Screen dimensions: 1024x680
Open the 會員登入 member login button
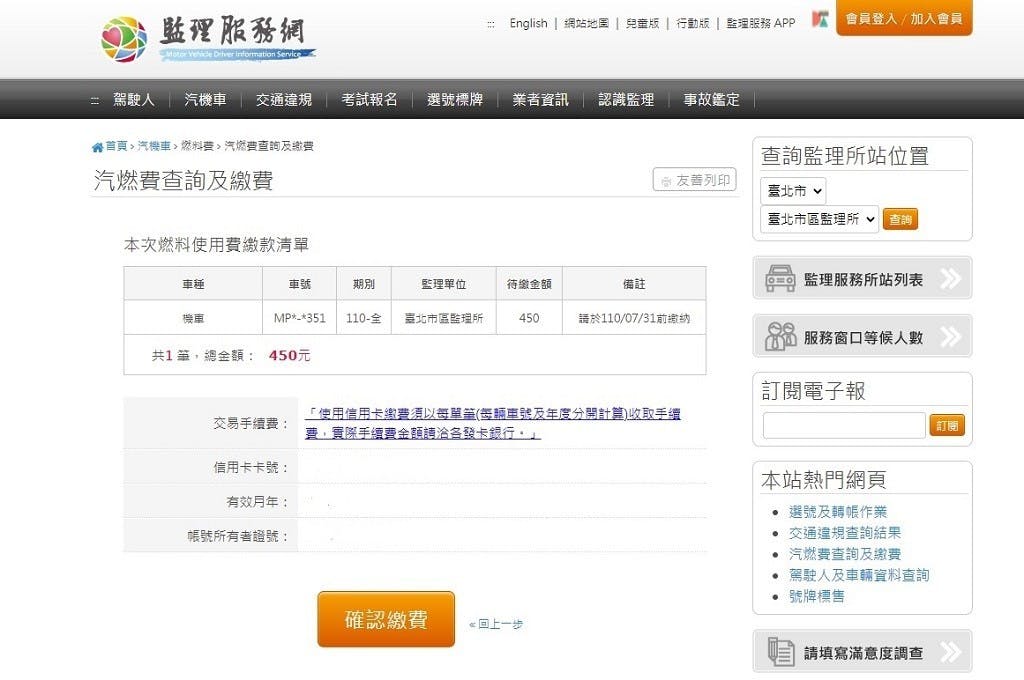coord(870,19)
